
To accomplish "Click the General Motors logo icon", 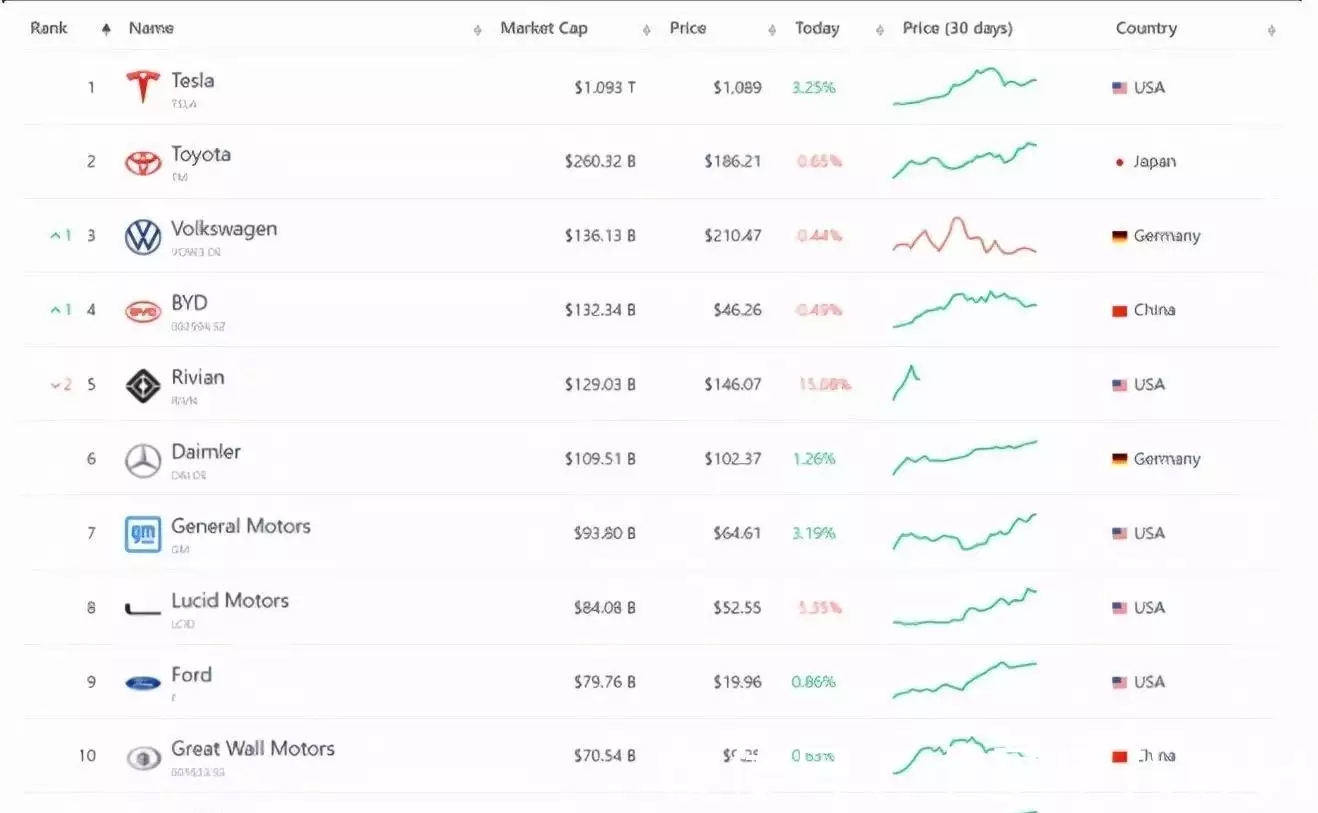I will (143, 535).
